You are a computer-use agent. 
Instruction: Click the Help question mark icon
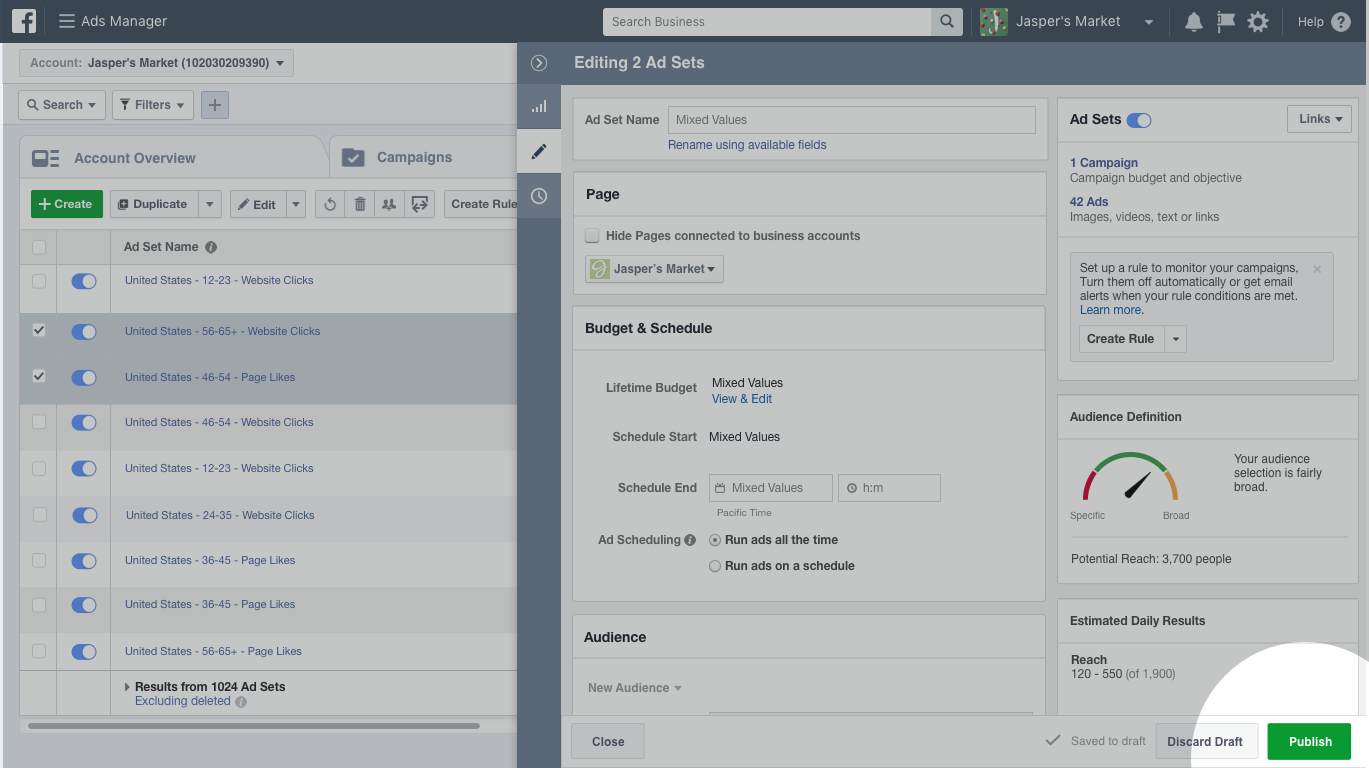tap(1341, 22)
